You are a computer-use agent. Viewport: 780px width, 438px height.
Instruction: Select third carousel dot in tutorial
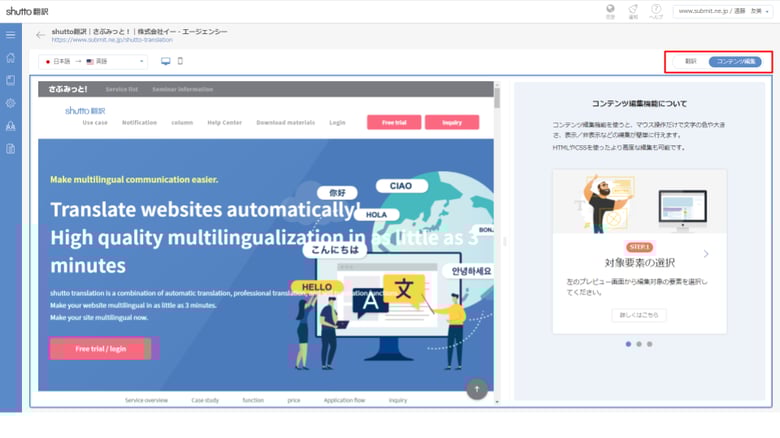coord(649,344)
